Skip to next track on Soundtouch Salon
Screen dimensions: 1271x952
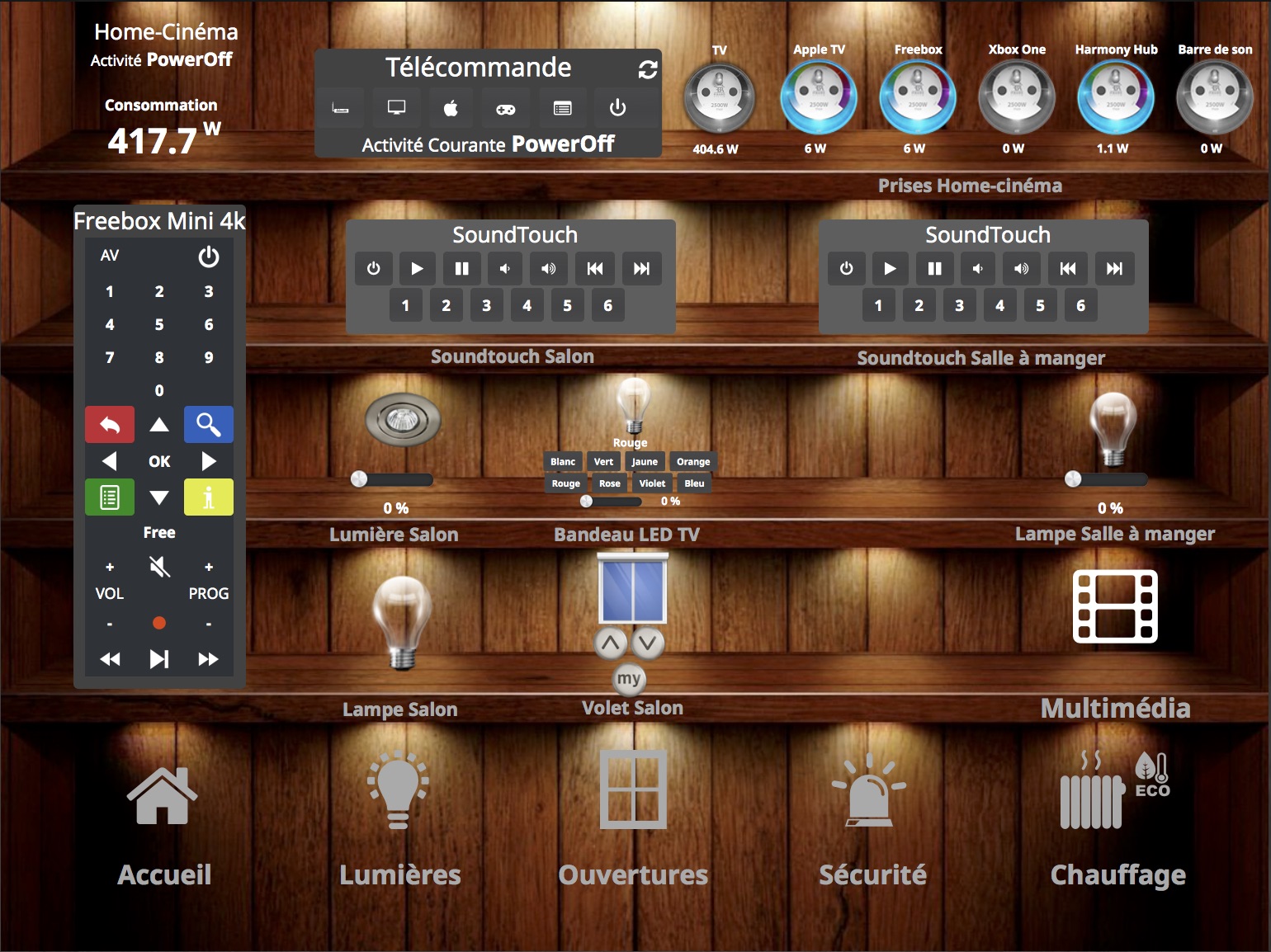point(641,268)
